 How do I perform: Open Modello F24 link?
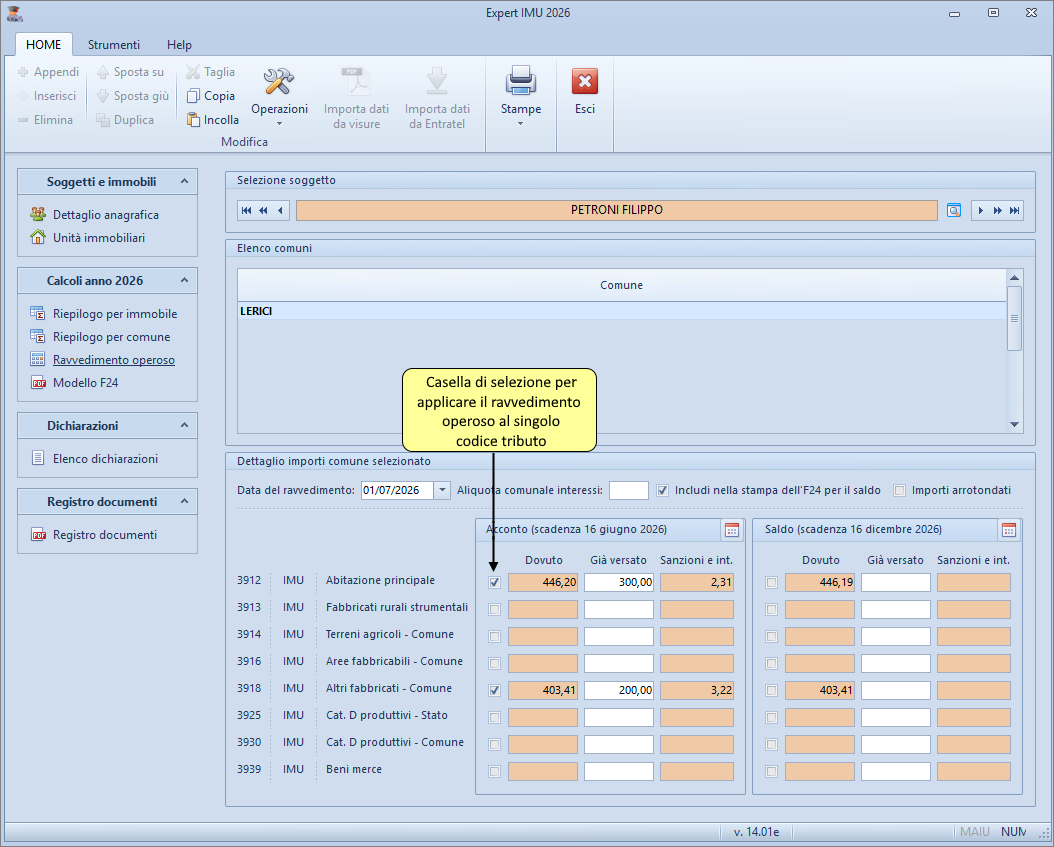[x=86, y=382]
